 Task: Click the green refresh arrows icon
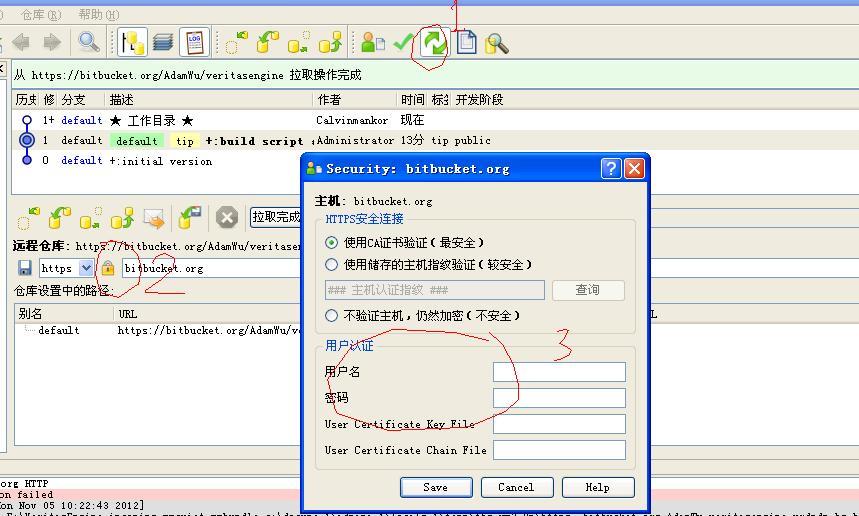coord(434,42)
